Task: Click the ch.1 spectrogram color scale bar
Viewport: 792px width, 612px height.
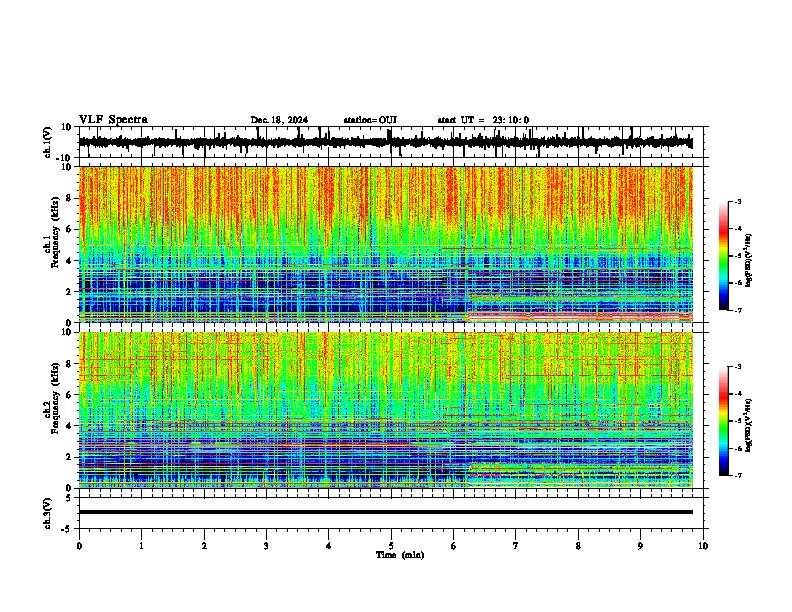Action: [724, 256]
